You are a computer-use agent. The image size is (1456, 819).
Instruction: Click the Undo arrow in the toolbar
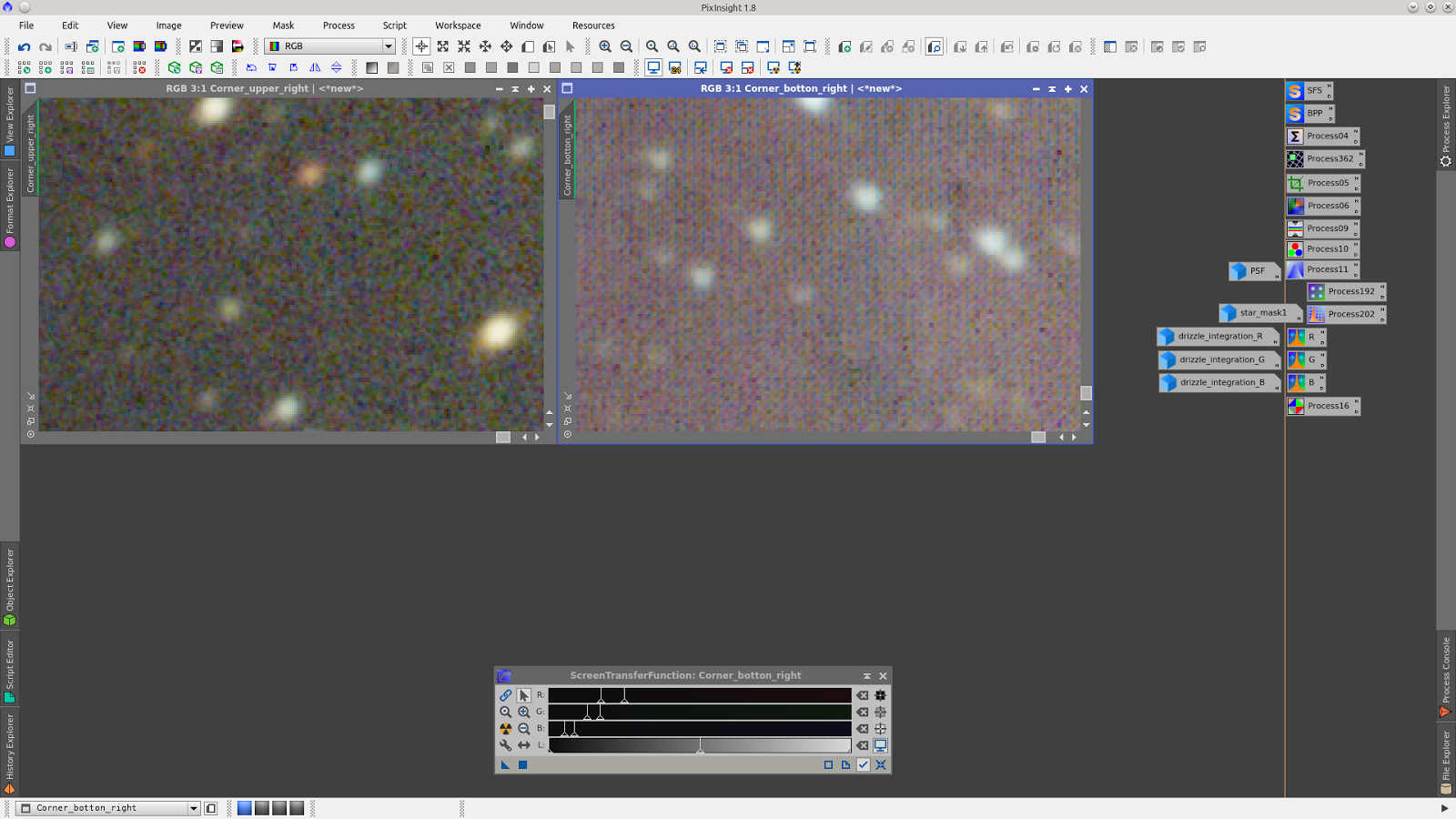pyautogui.click(x=25, y=46)
